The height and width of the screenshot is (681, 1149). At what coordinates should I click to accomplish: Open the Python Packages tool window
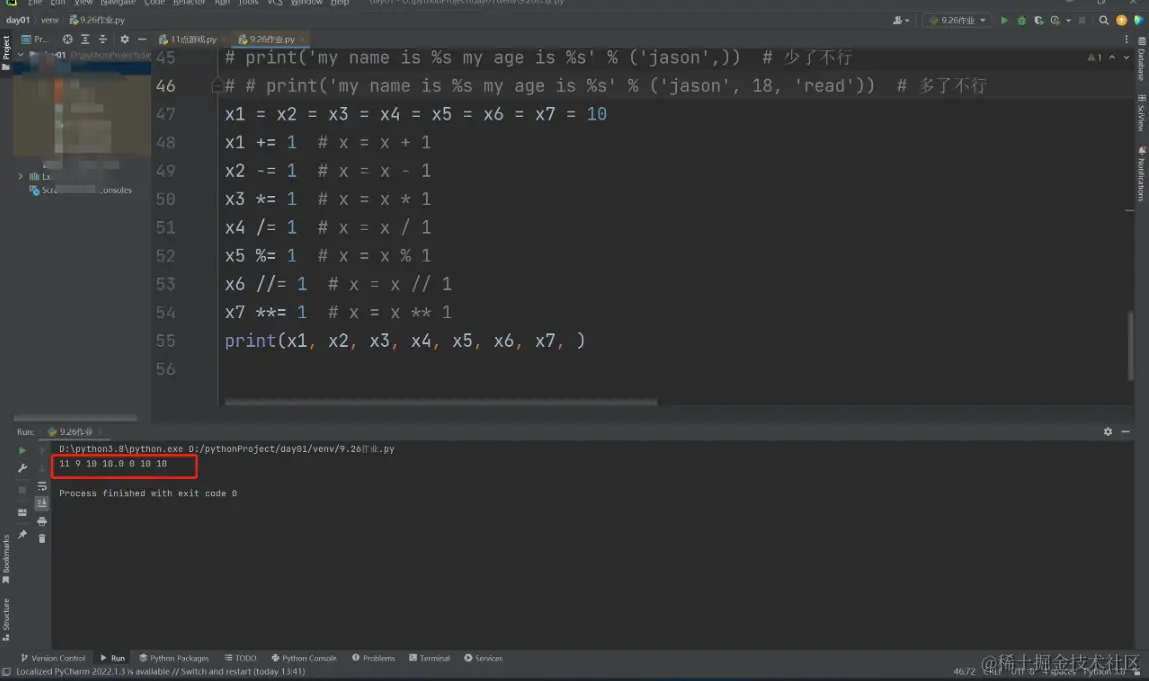tap(174, 658)
